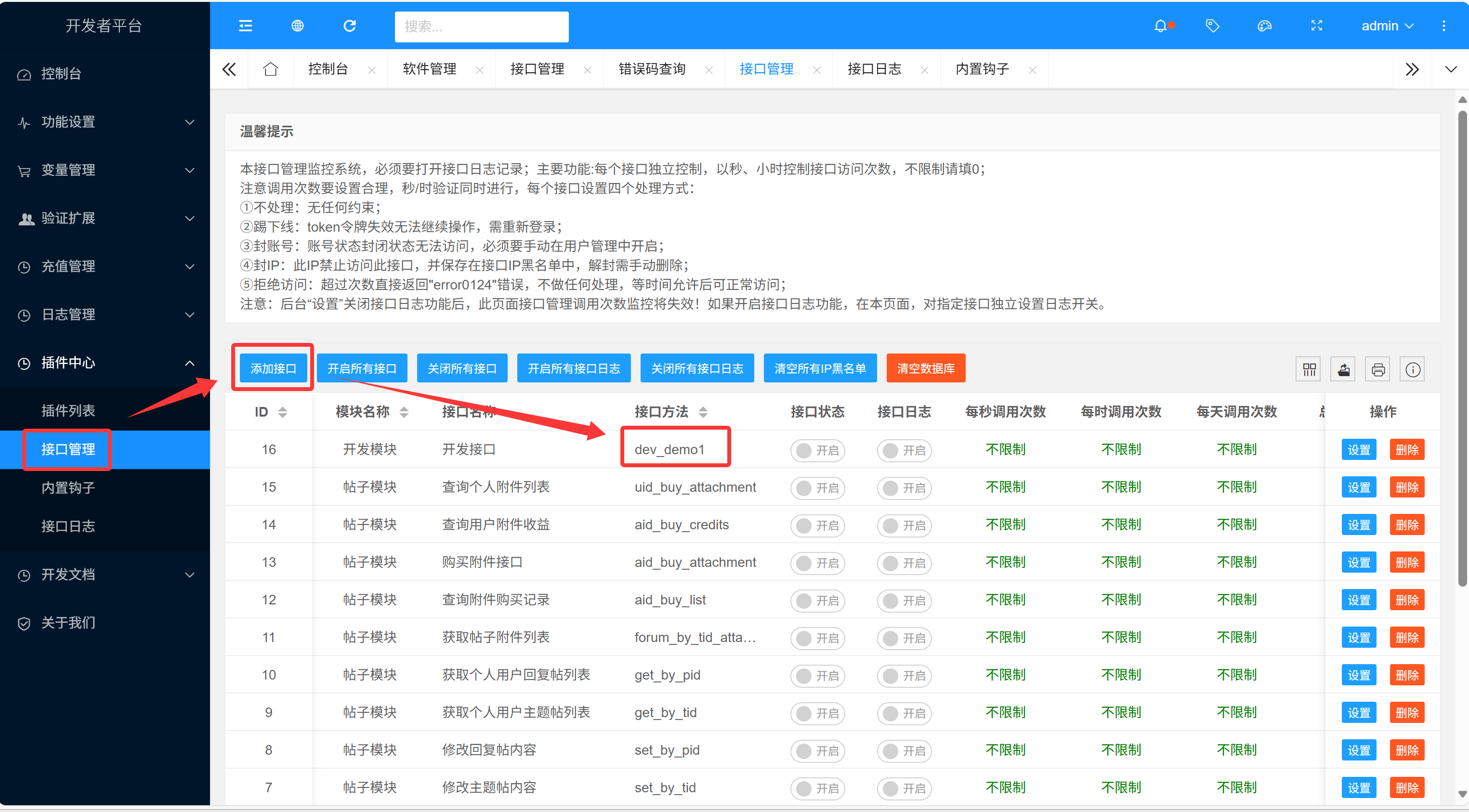1469x812 pixels.
Task: Open the admin user dropdown
Action: point(1387,26)
